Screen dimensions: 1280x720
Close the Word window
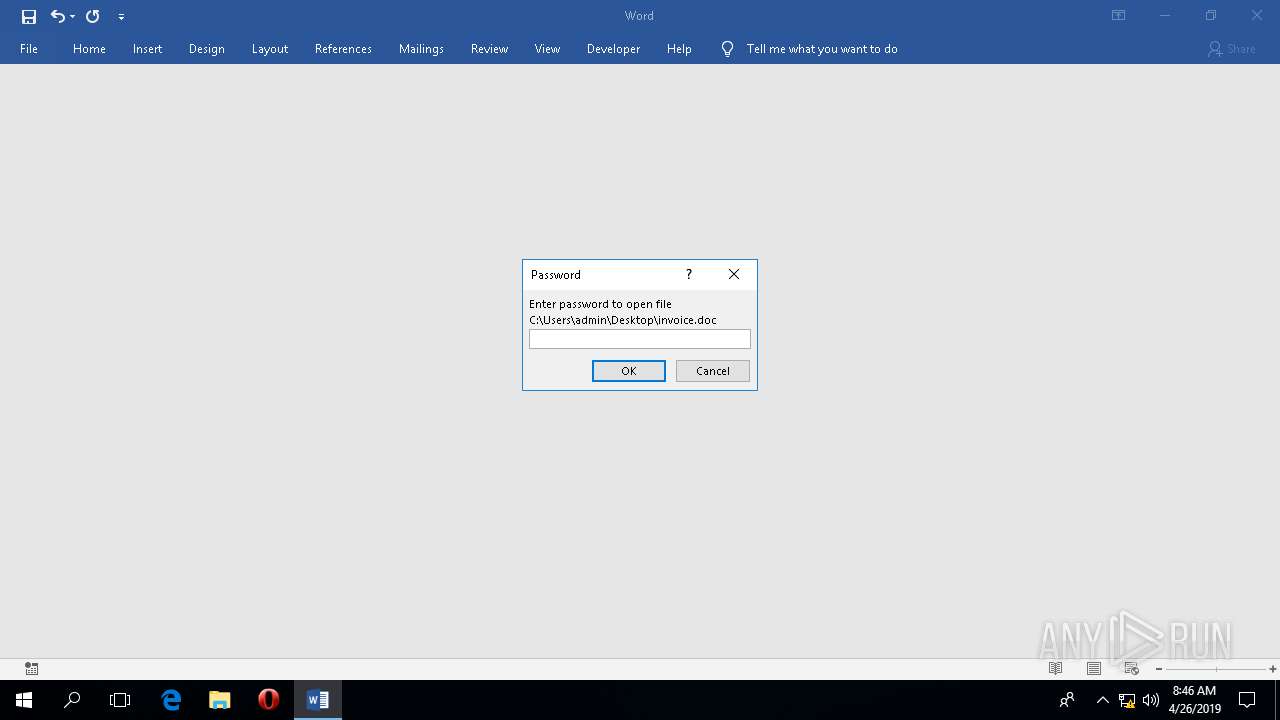pos(1257,16)
